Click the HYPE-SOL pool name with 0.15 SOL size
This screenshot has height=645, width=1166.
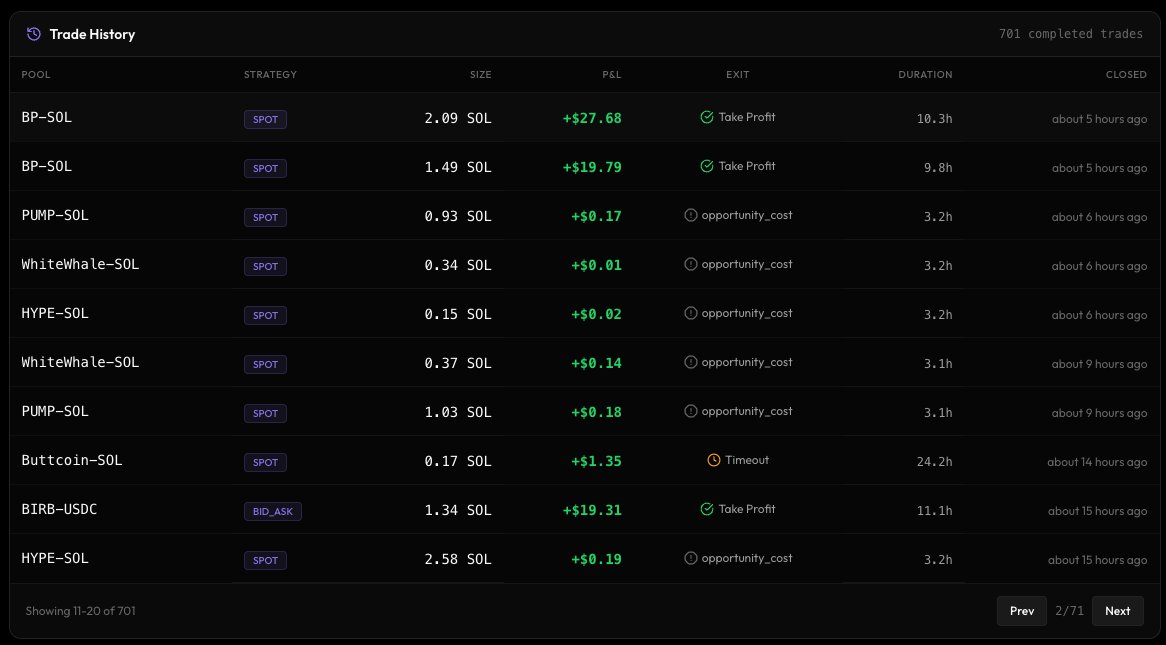click(x=55, y=314)
